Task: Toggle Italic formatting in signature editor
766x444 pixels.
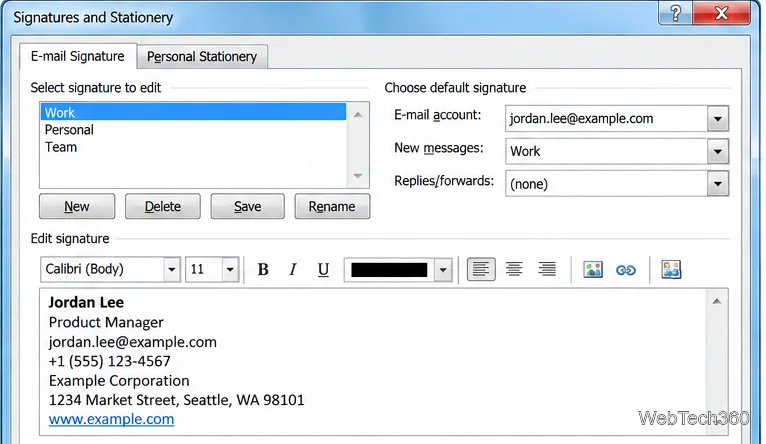Action: [293, 269]
